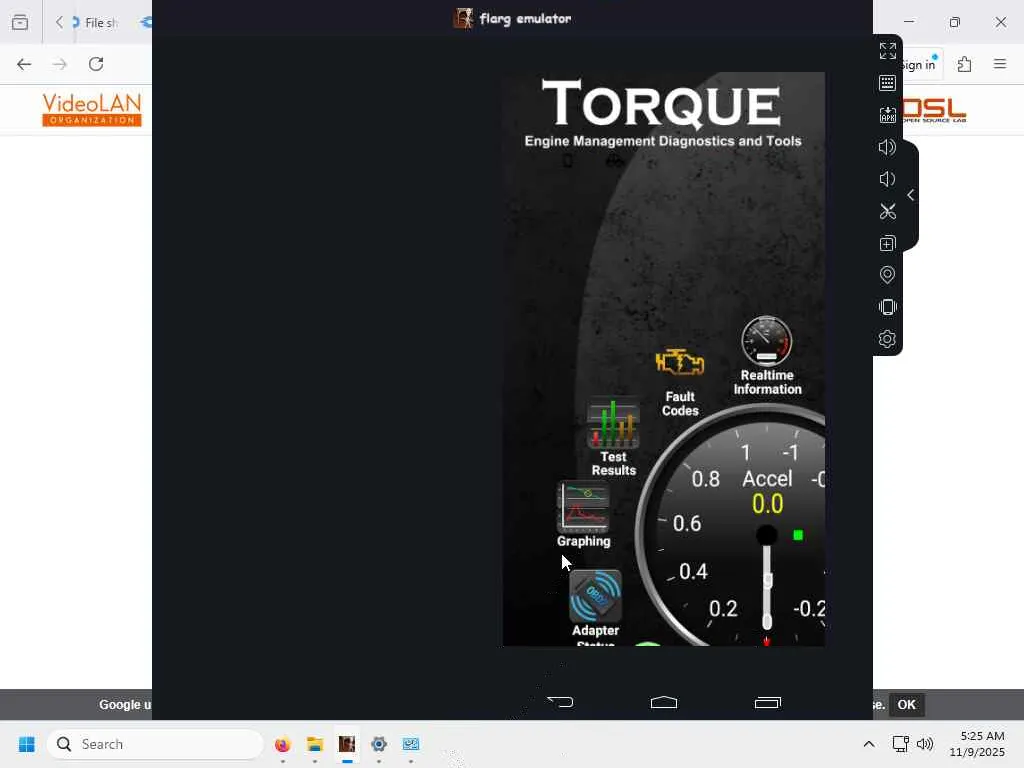Image resolution: width=1024 pixels, height=768 pixels.
Task: Tap Android back navigation button
Action: [560, 702]
